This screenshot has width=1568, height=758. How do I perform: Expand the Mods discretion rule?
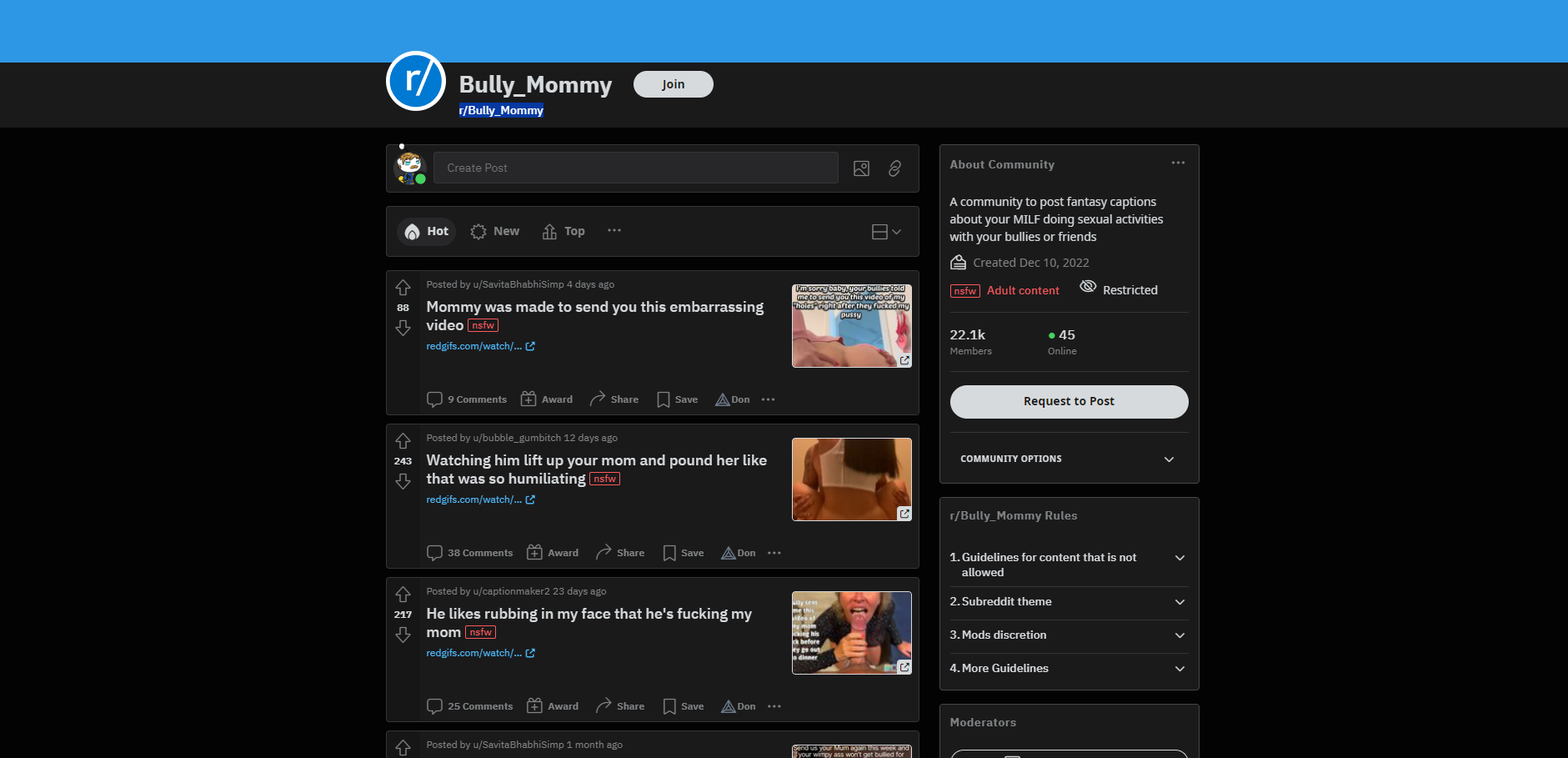coord(1069,635)
